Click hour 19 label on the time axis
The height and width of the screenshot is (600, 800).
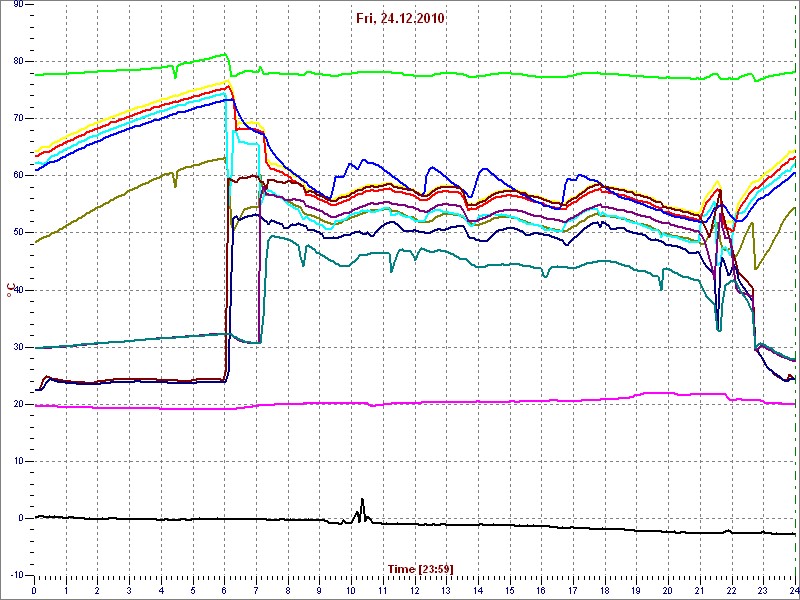[636, 590]
